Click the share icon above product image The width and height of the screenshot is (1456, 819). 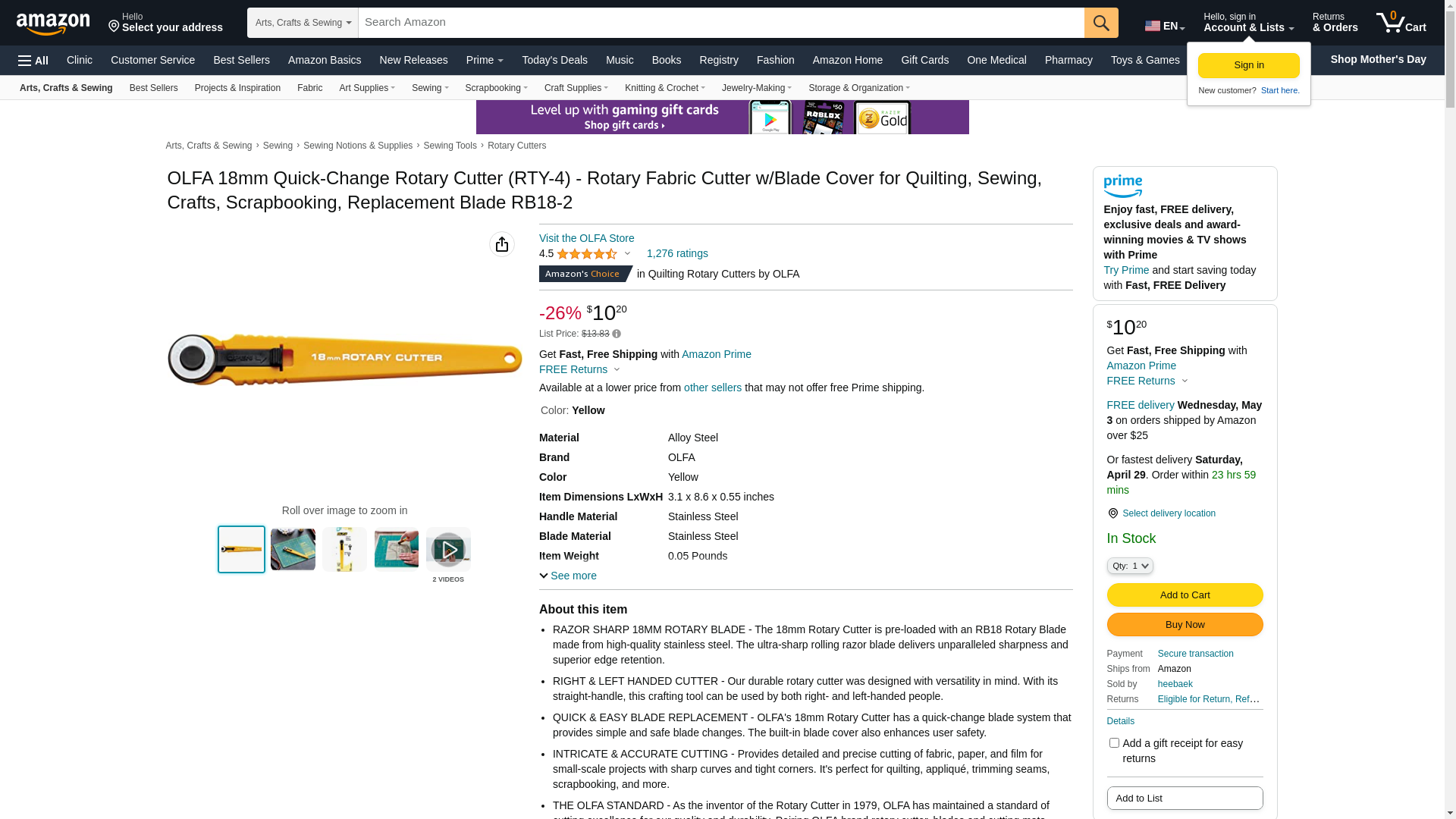(x=502, y=244)
